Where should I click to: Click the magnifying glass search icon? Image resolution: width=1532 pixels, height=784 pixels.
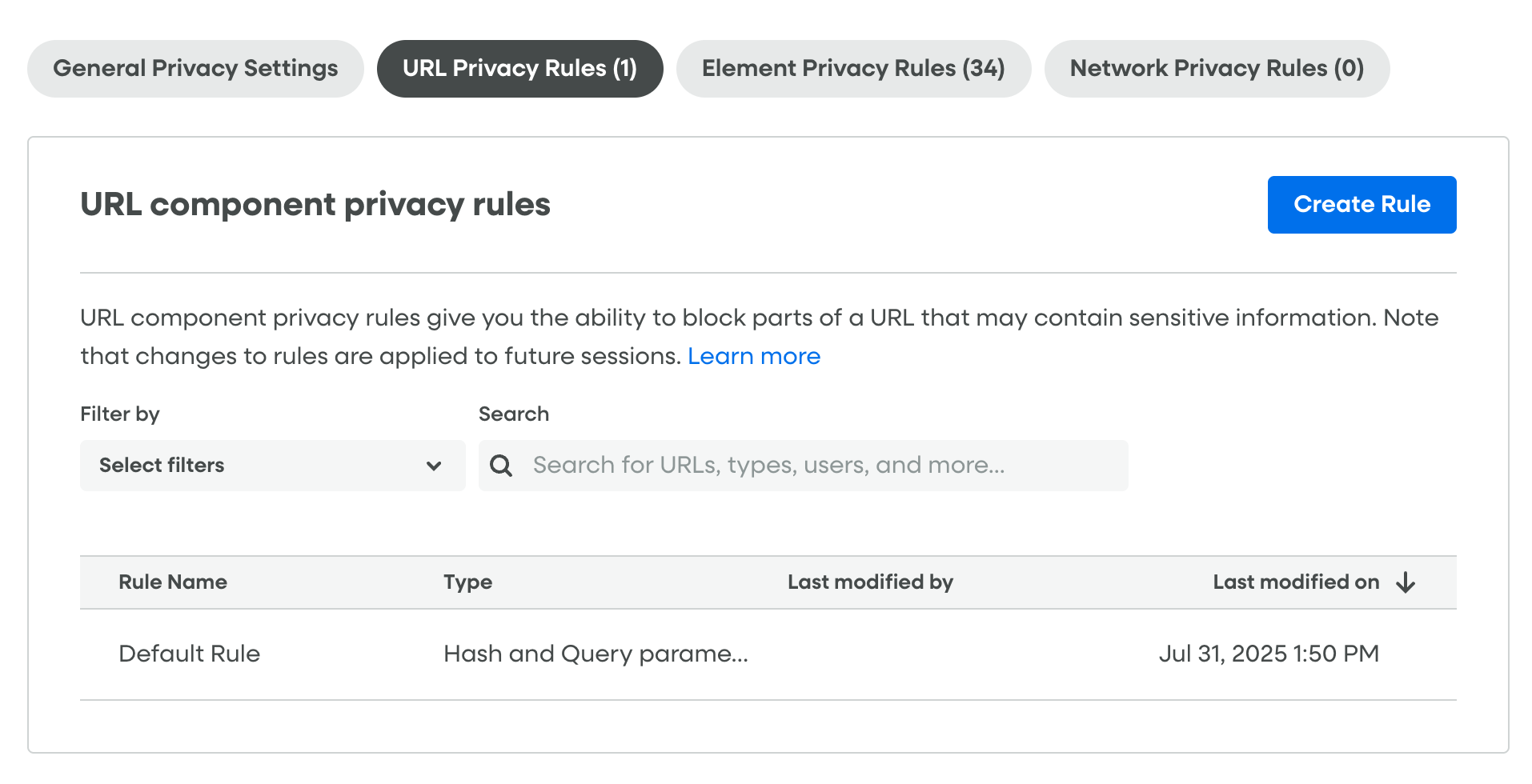click(501, 466)
